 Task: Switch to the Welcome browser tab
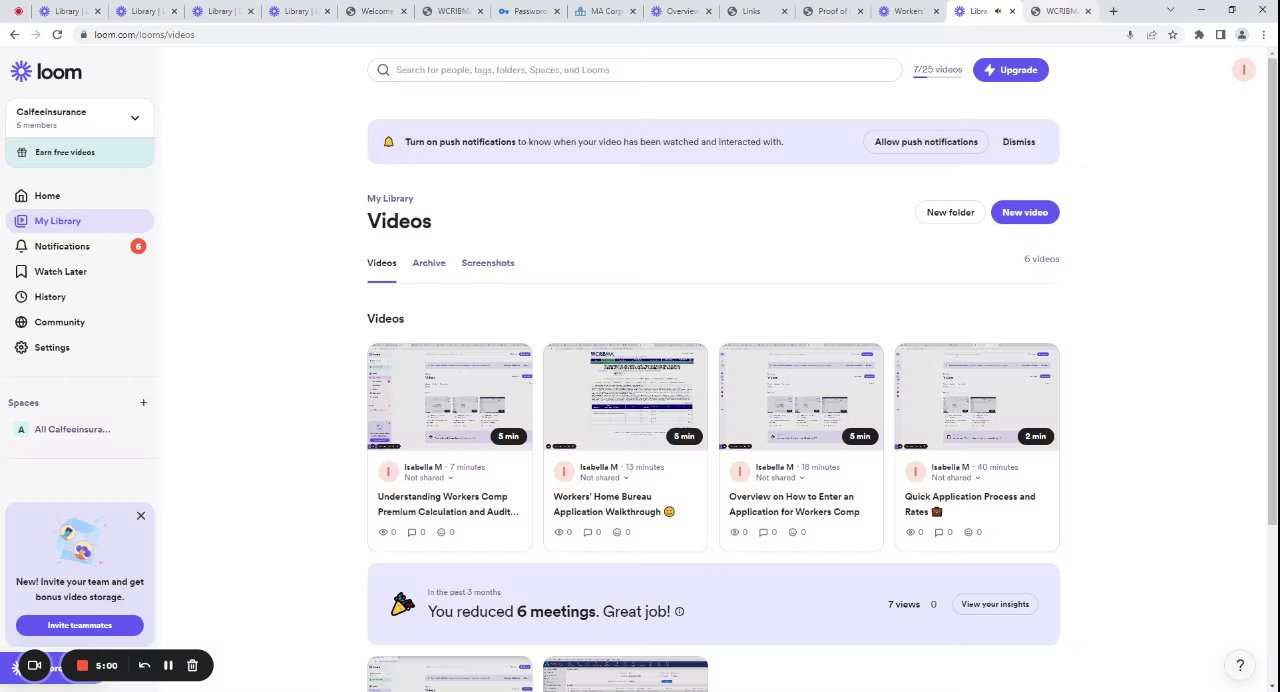tap(376, 11)
